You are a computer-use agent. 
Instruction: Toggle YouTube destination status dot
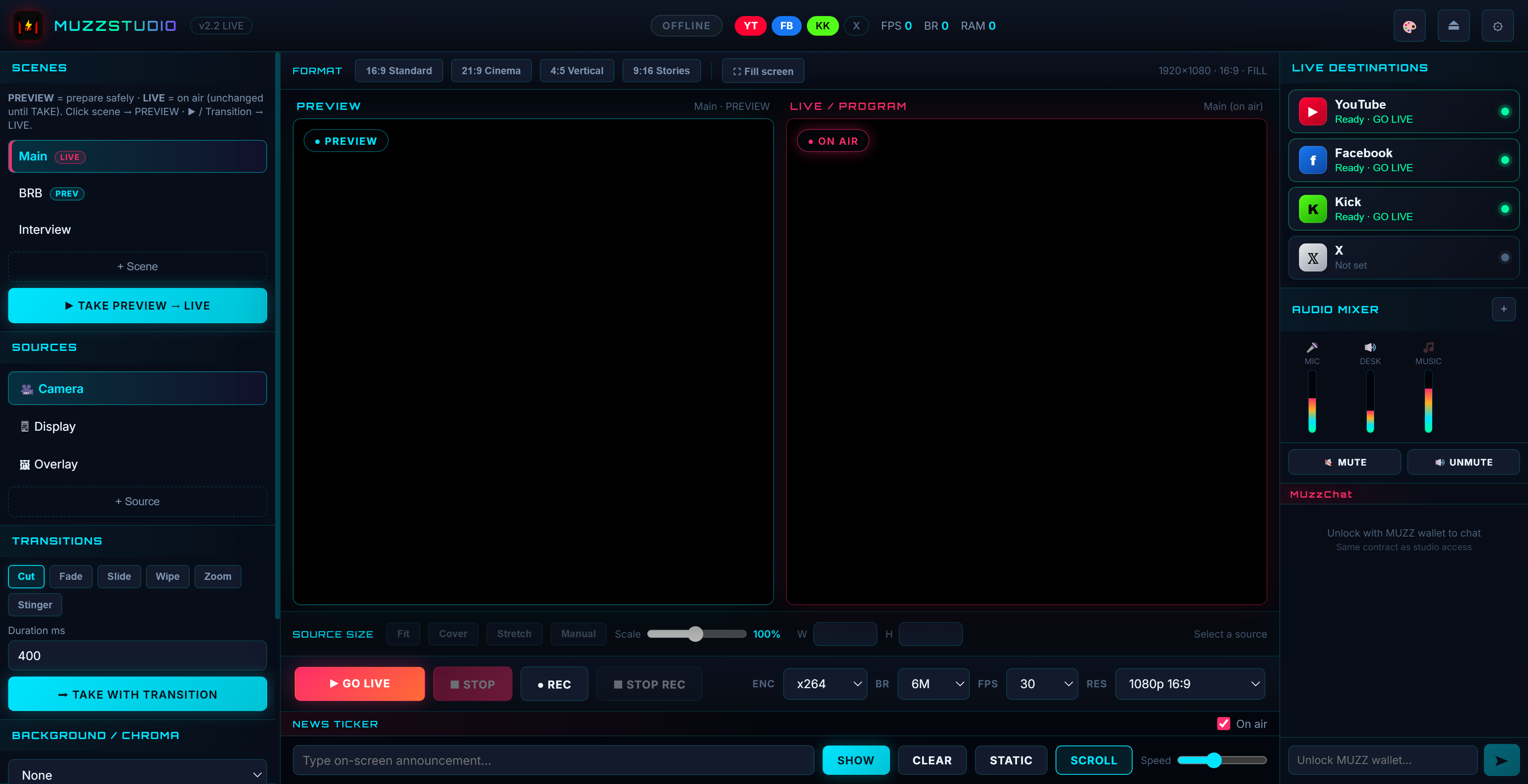(x=1505, y=111)
